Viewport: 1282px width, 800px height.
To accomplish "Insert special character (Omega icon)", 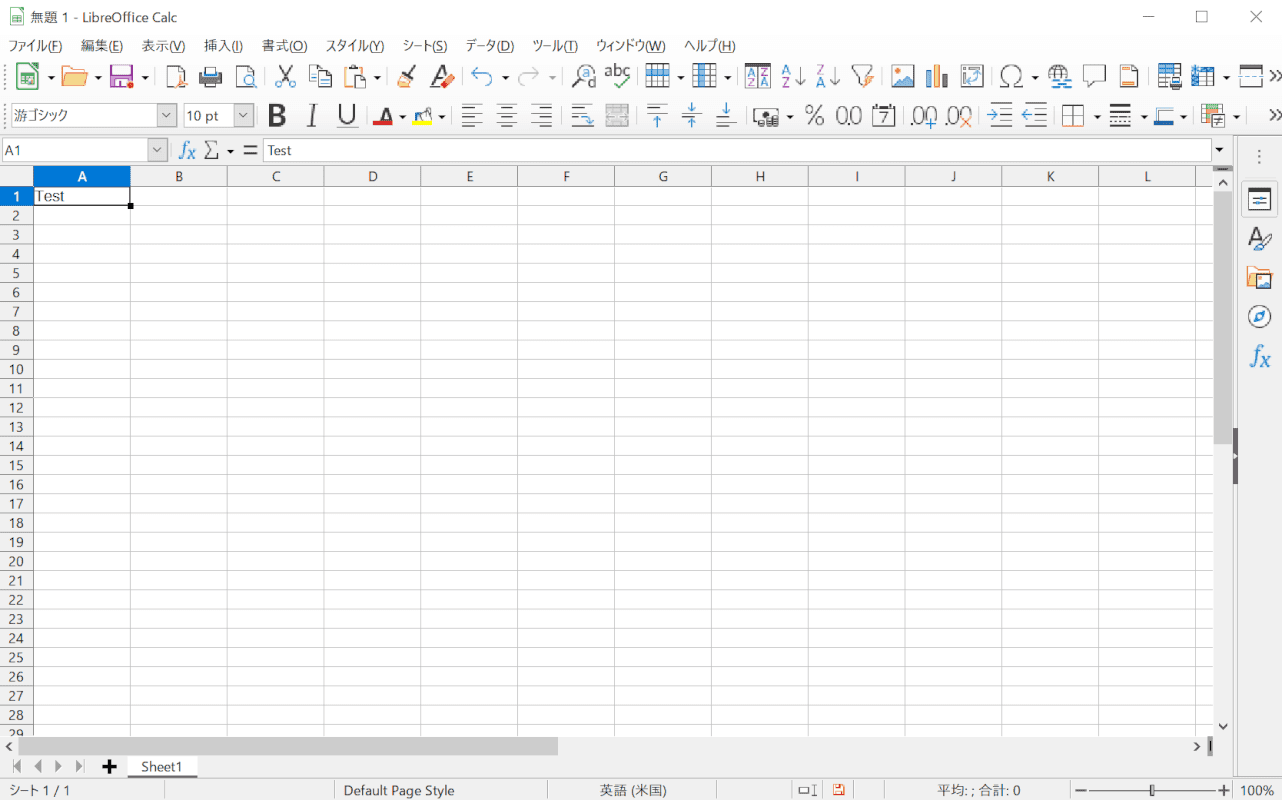I will click(x=1012, y=76).
